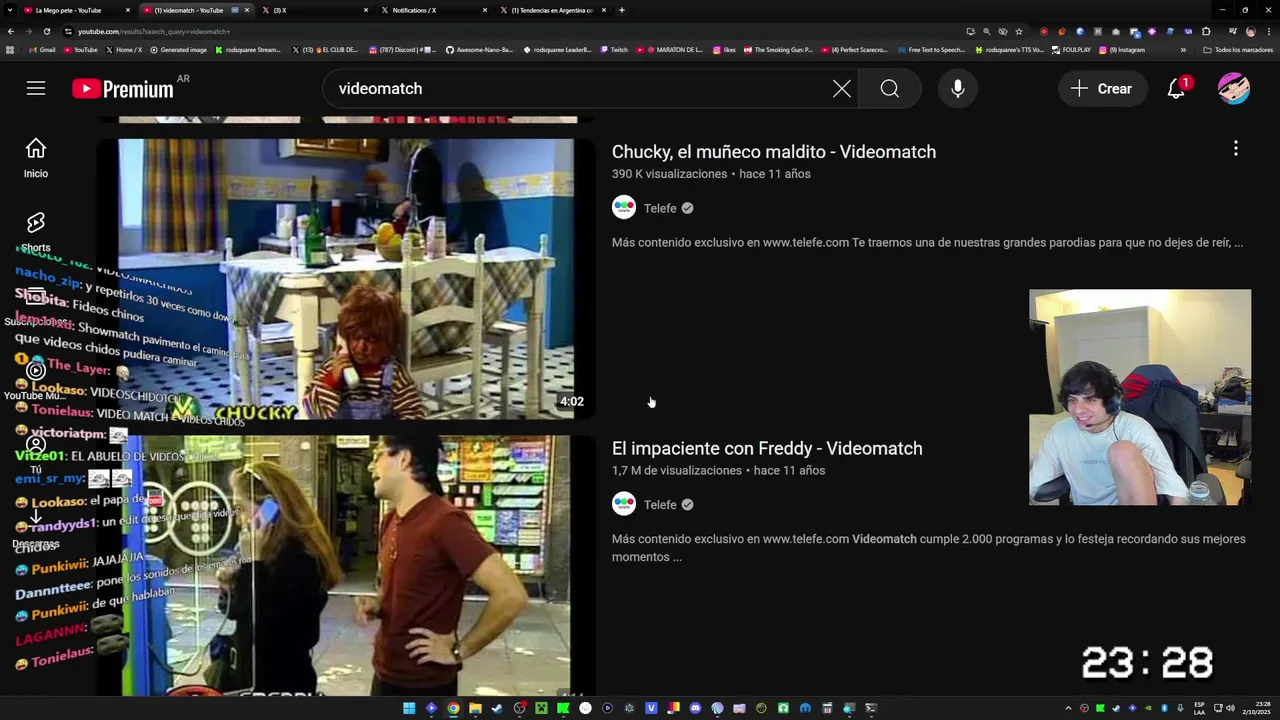This screenshot has height=720, width=1280.
Task: Open the YouTube guide hamburger menu
Action: click(x=36, y=89)
